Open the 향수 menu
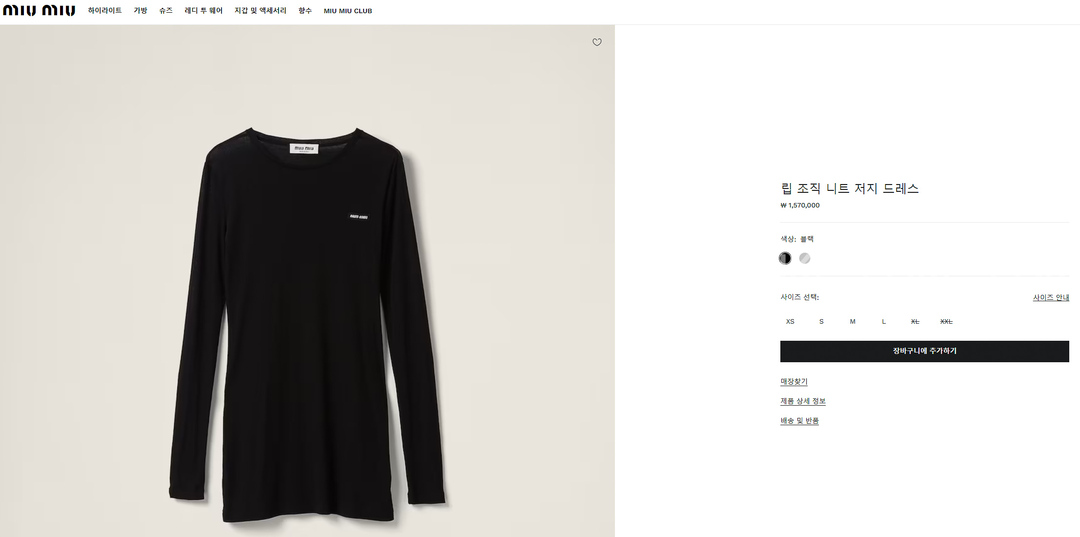 (305, 11)
